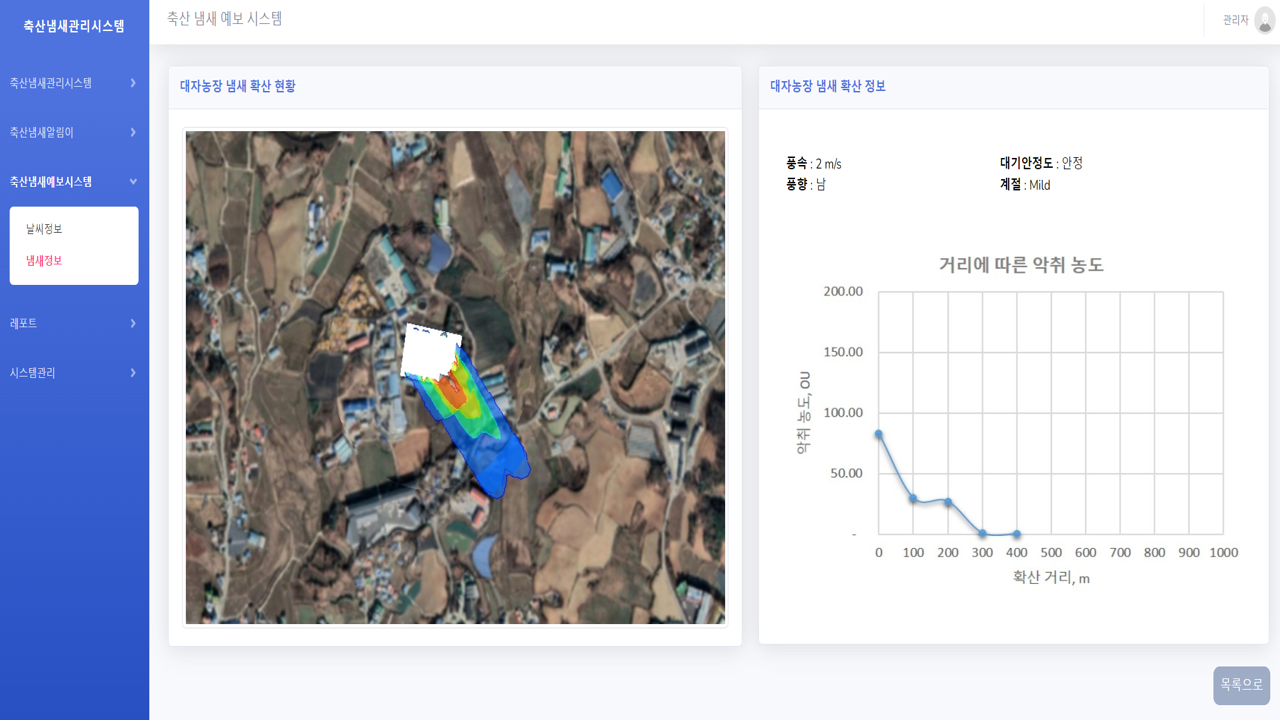Image resolution: width=1280 pixels, height=720 pixels.
Task: Expand the 시스템관리 chevron arrow
Action: click(133, 373)
